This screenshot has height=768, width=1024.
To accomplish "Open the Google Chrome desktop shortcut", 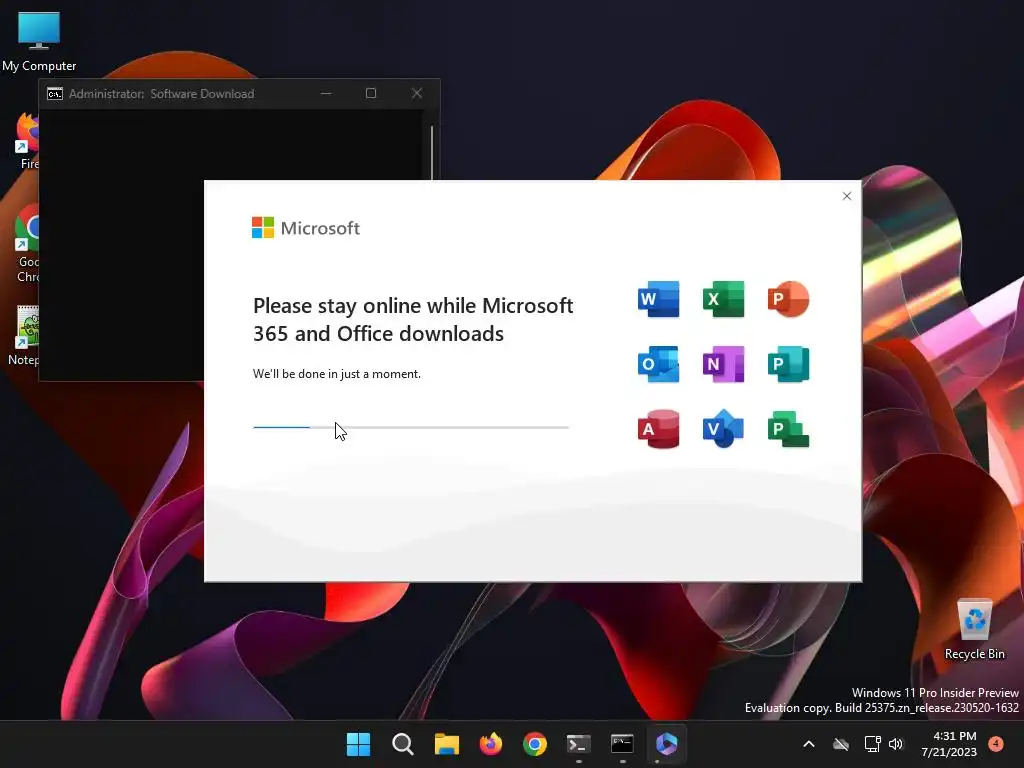I will click(x=28, y=243).
